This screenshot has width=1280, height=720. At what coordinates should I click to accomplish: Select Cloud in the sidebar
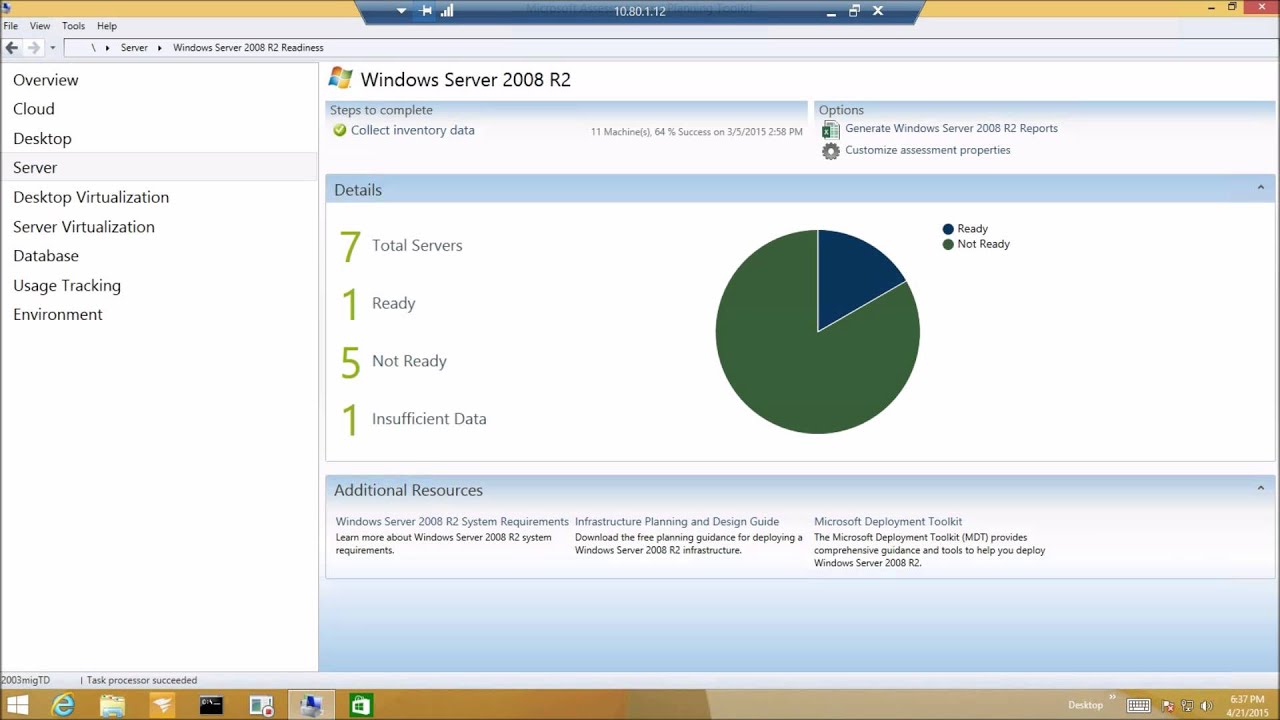click(34, 109)
